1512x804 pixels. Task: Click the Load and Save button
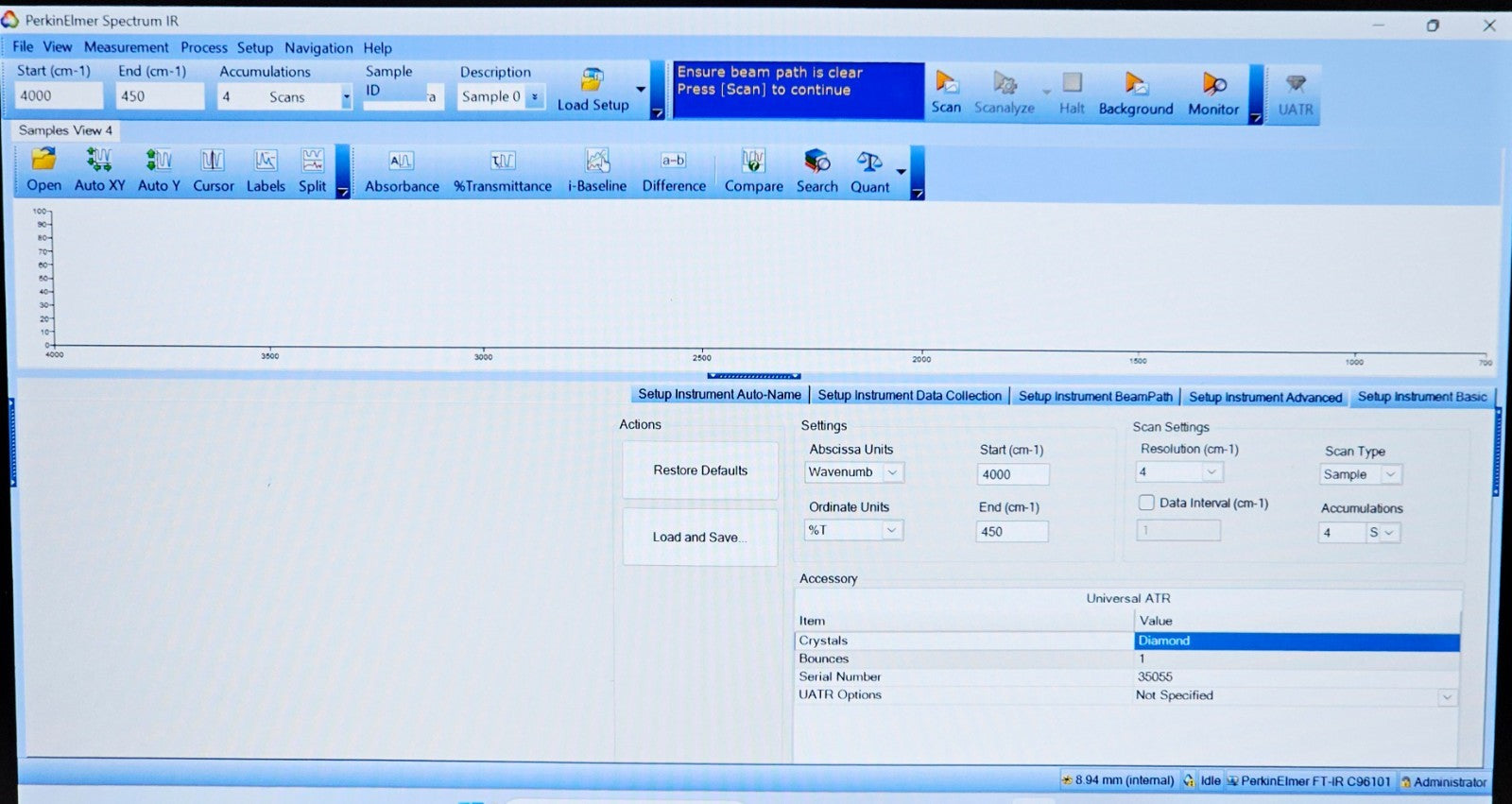(x=700, y=538)
